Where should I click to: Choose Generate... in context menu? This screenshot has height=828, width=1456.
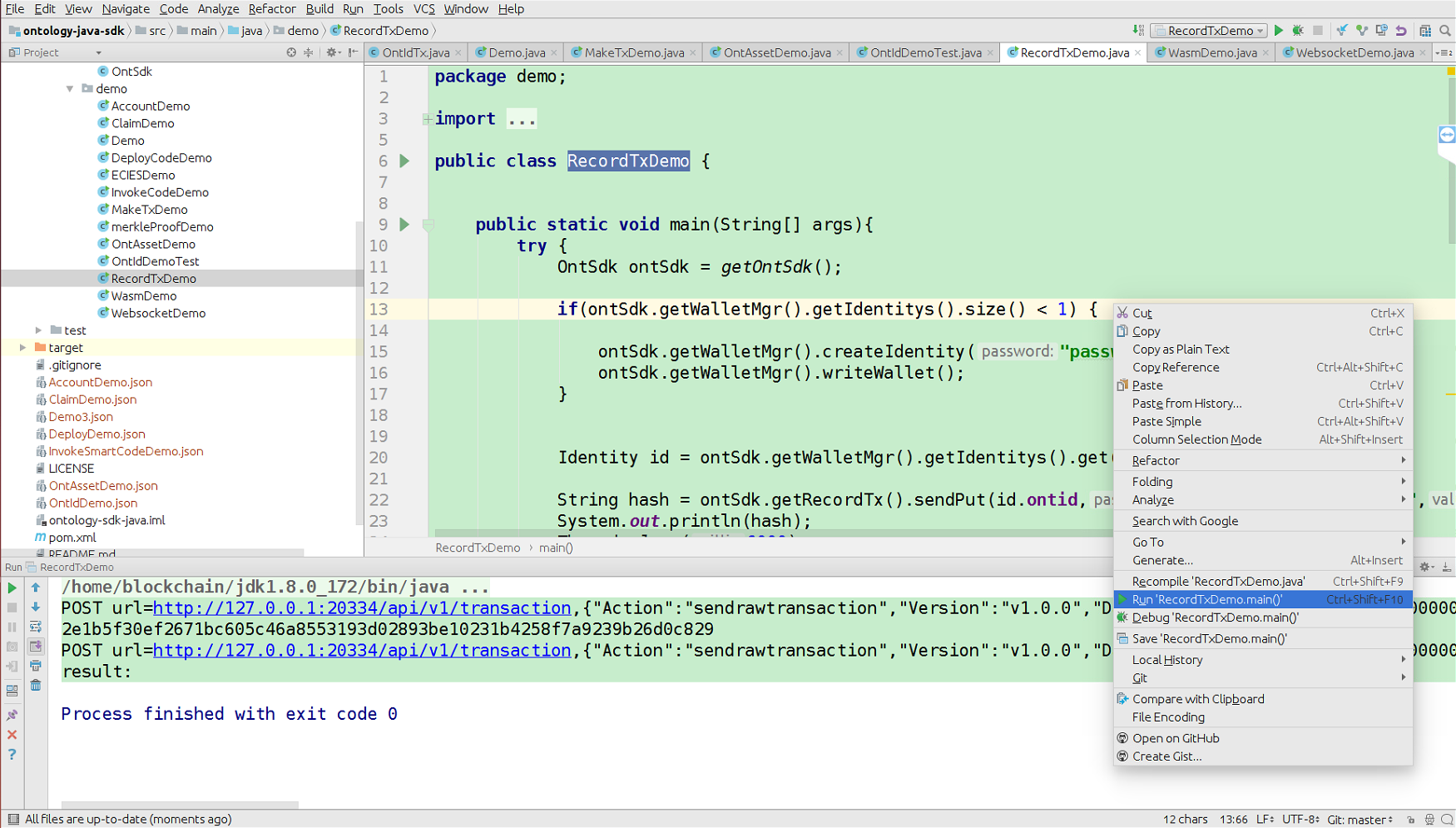pyautogui.click(x=1263, y=560)
